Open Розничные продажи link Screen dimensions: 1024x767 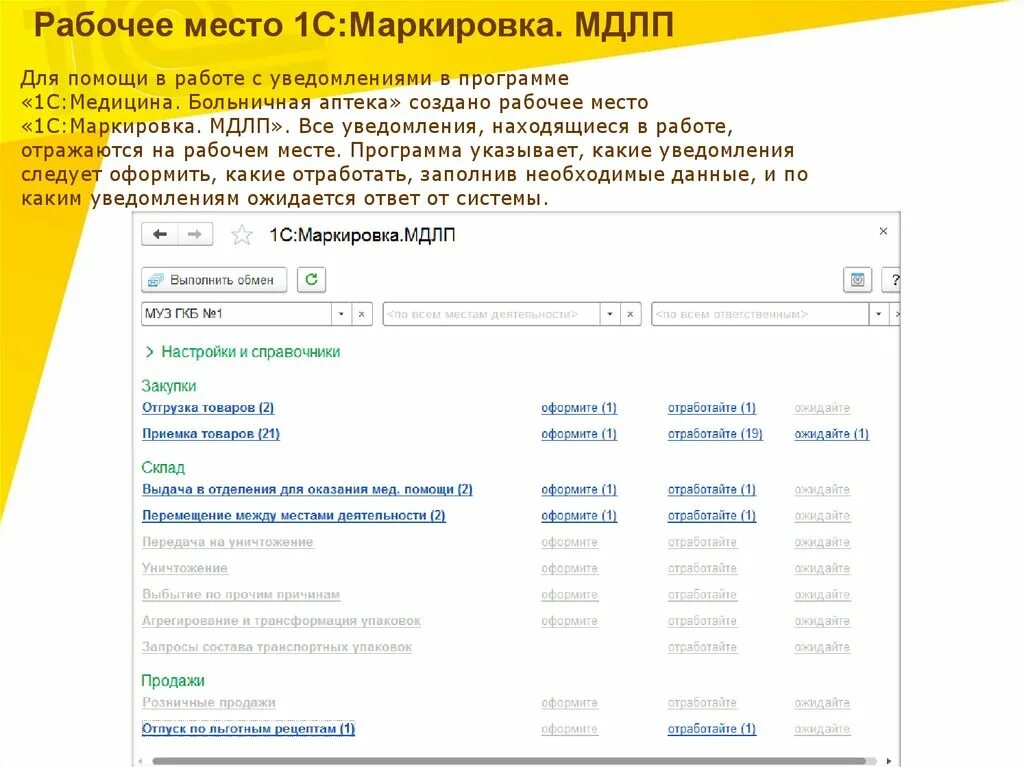pyautogui.click(x=208, y=702)
